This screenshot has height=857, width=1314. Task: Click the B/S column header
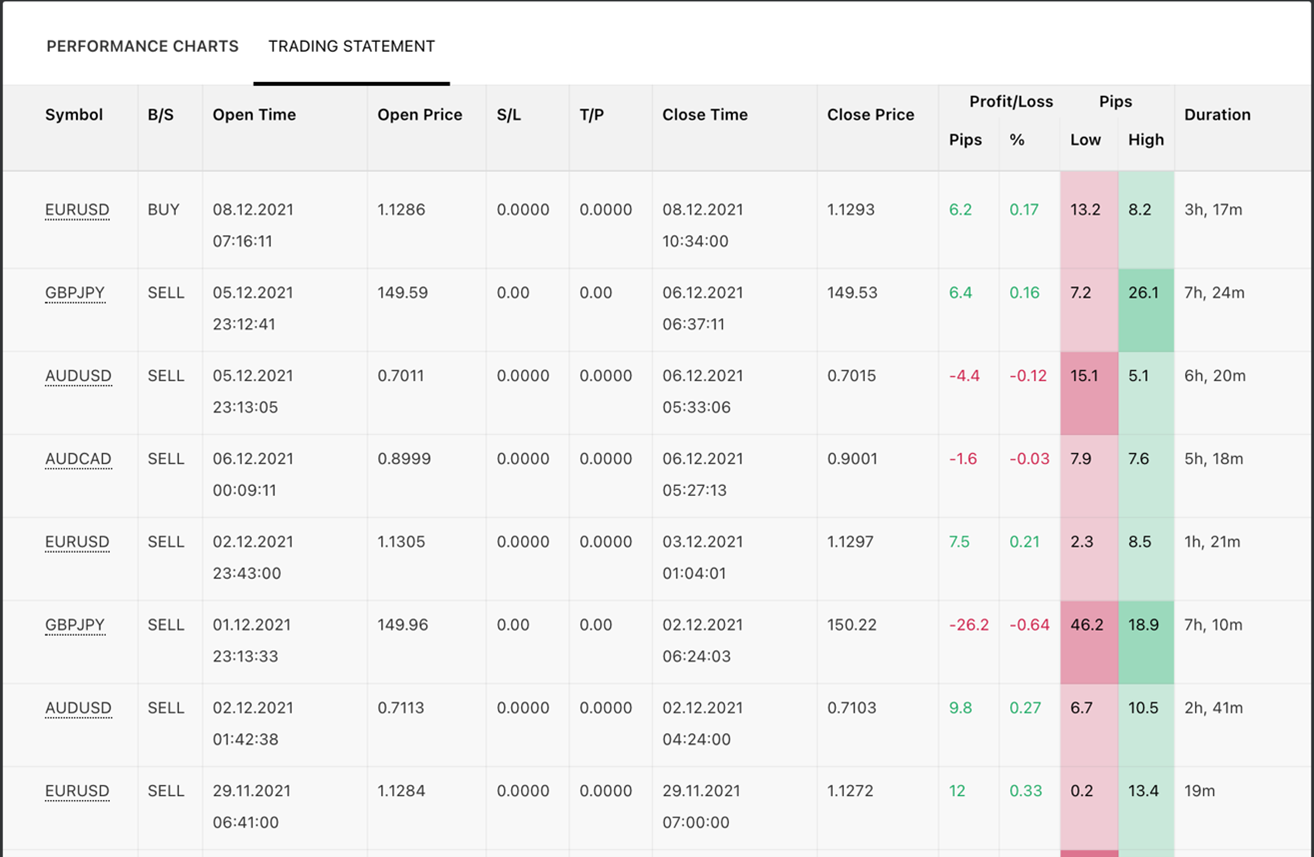click(x=161, y=115)
